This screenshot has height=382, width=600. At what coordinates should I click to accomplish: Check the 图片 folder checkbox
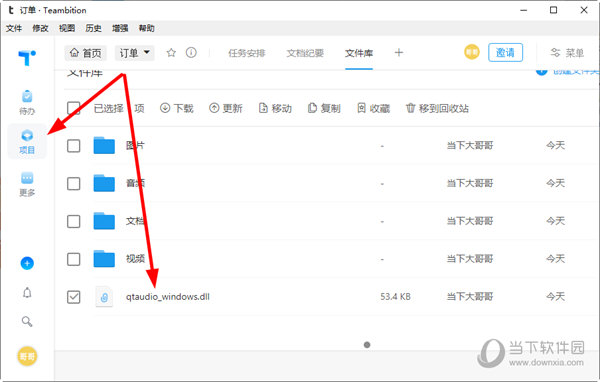73,146
